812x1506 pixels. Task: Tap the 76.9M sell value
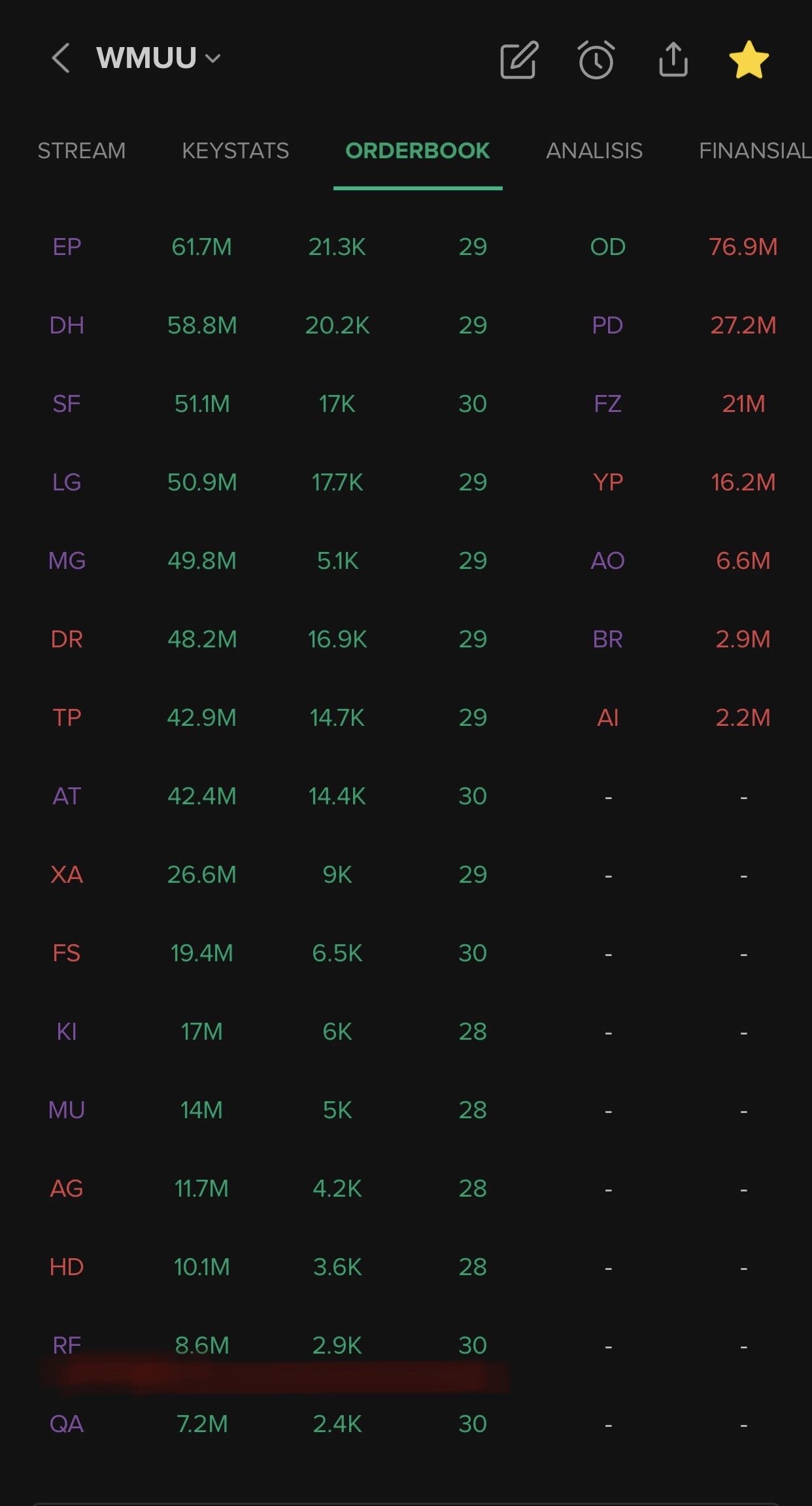743,247
